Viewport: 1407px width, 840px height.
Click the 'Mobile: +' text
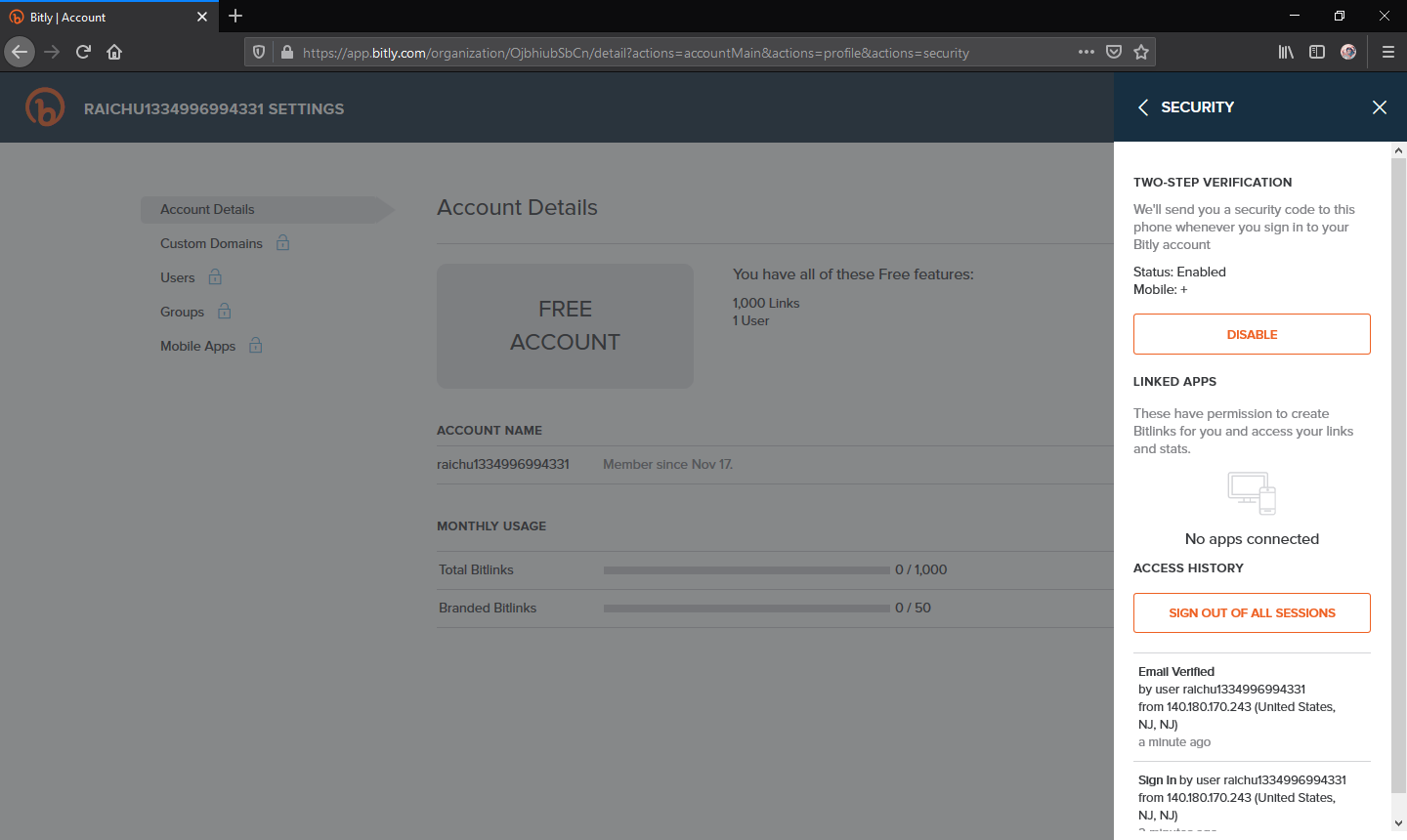(1161, 289)
